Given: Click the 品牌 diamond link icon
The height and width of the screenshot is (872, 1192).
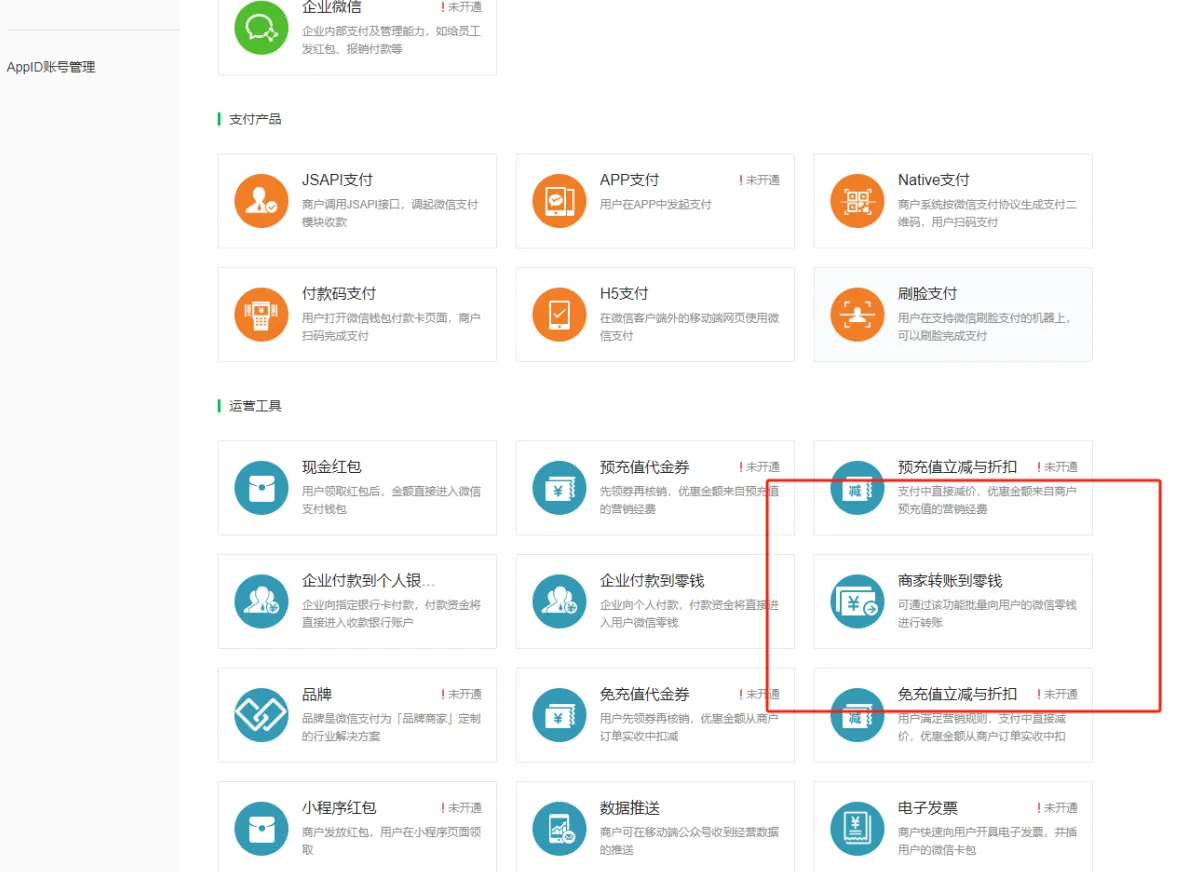Looking at the screenshot, I should (261, 715).
